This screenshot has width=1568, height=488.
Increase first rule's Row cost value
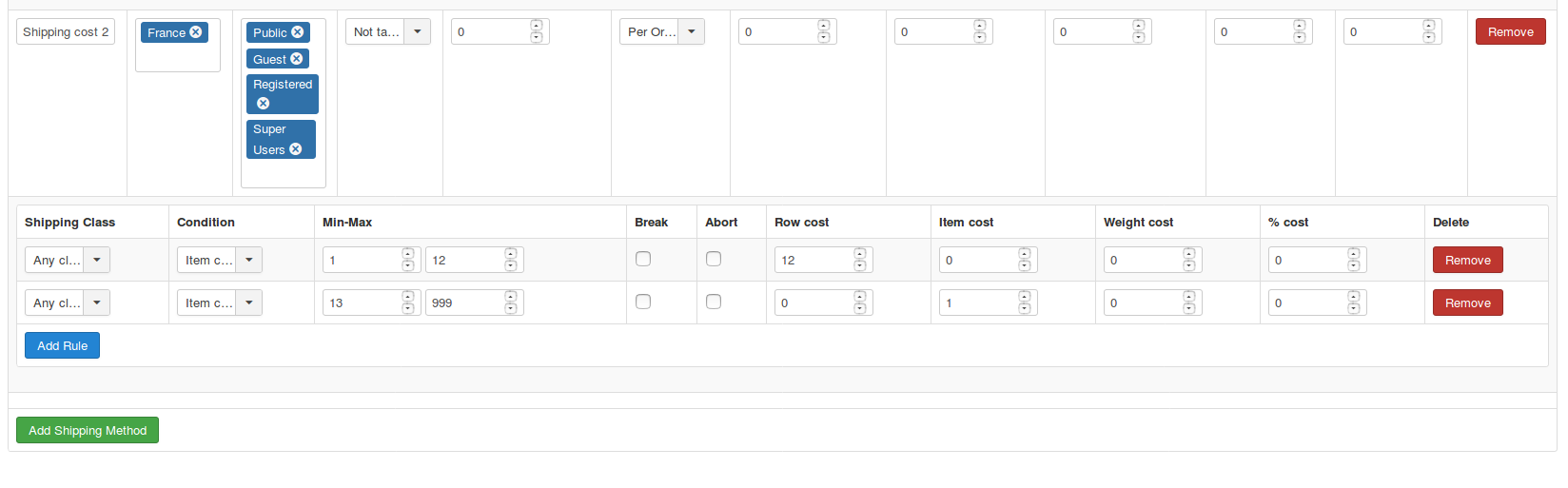coord(860,254)
